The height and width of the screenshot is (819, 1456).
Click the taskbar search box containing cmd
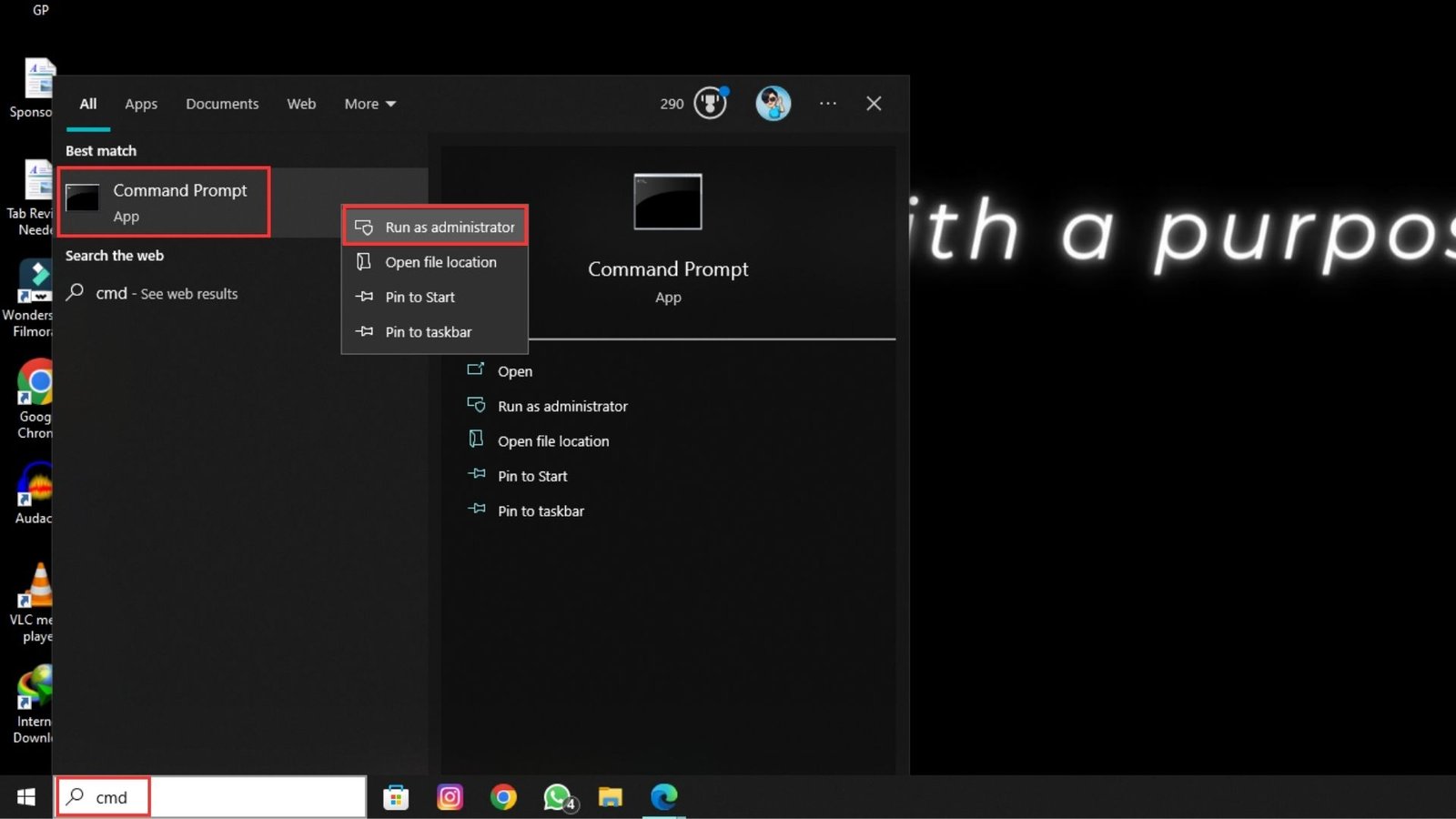click(212, 797)
